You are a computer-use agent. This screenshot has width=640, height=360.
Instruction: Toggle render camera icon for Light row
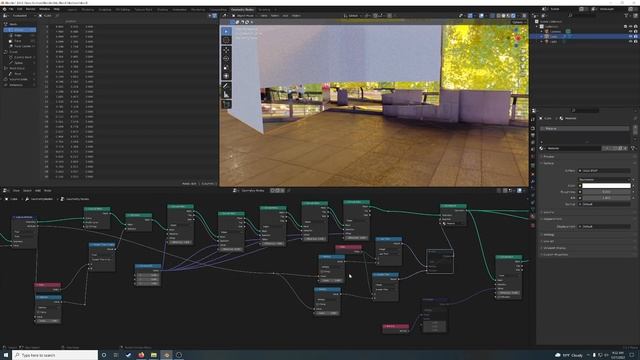coord(636,41)
